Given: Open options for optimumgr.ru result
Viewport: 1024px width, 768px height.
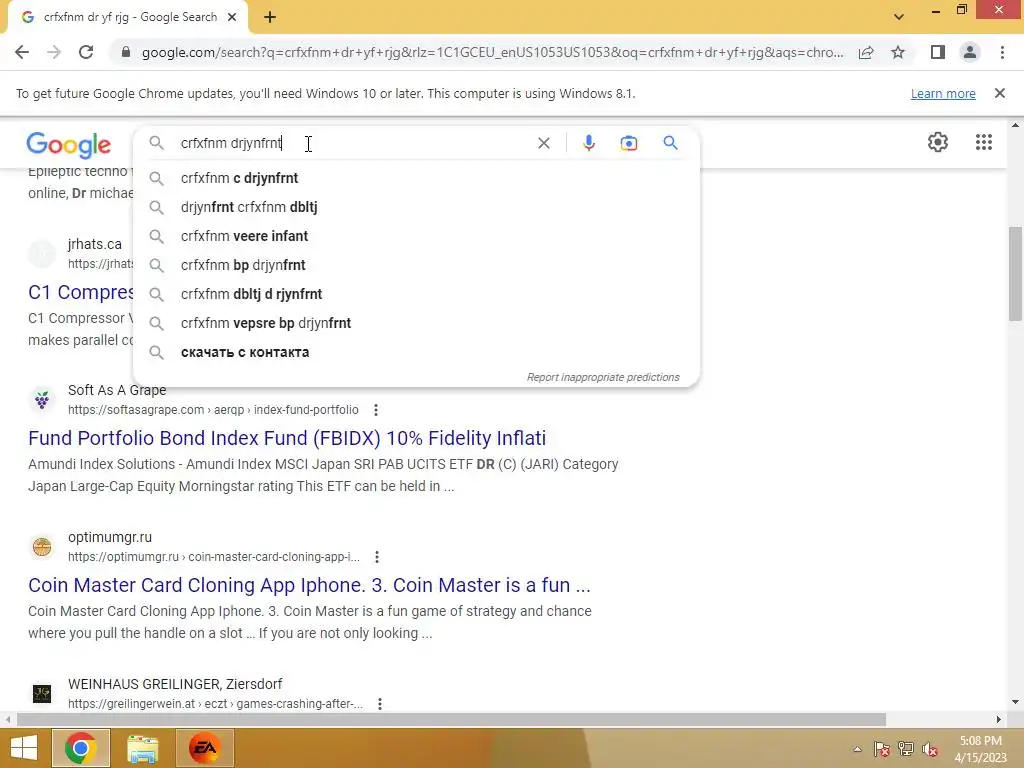Looking at the screenshot, I should coord(377,557).
